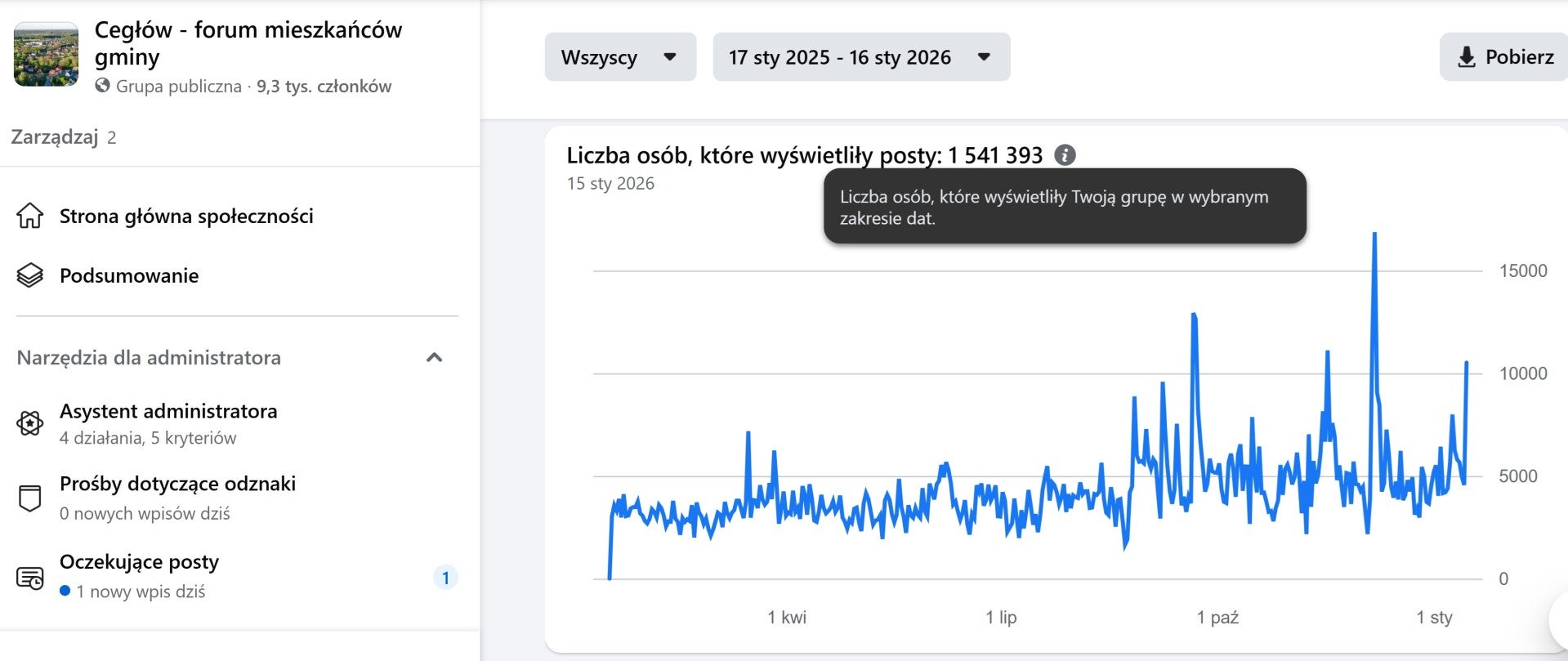Click the badge shield icon for Prośby
The width and height of the screenshot is (1568, 661).
point(30,498)
